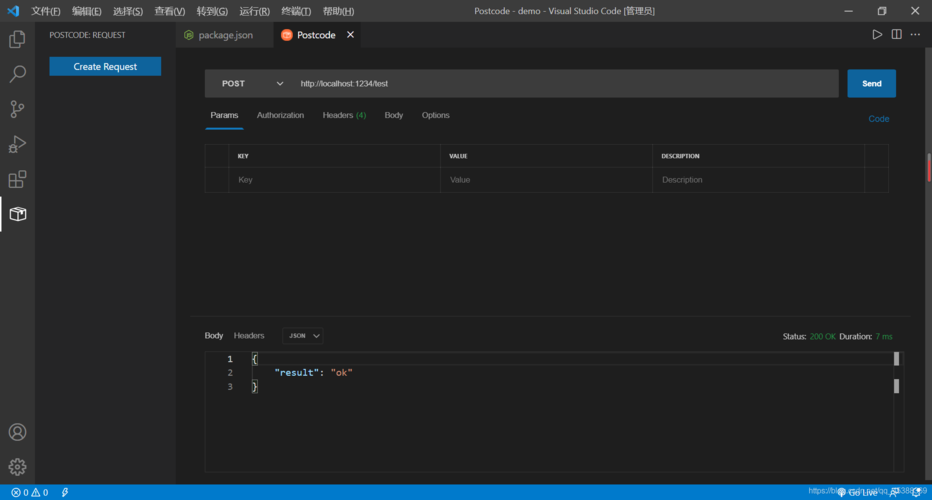Open the 查看(V) menu

pyautogui.click(x=169, y=11)
